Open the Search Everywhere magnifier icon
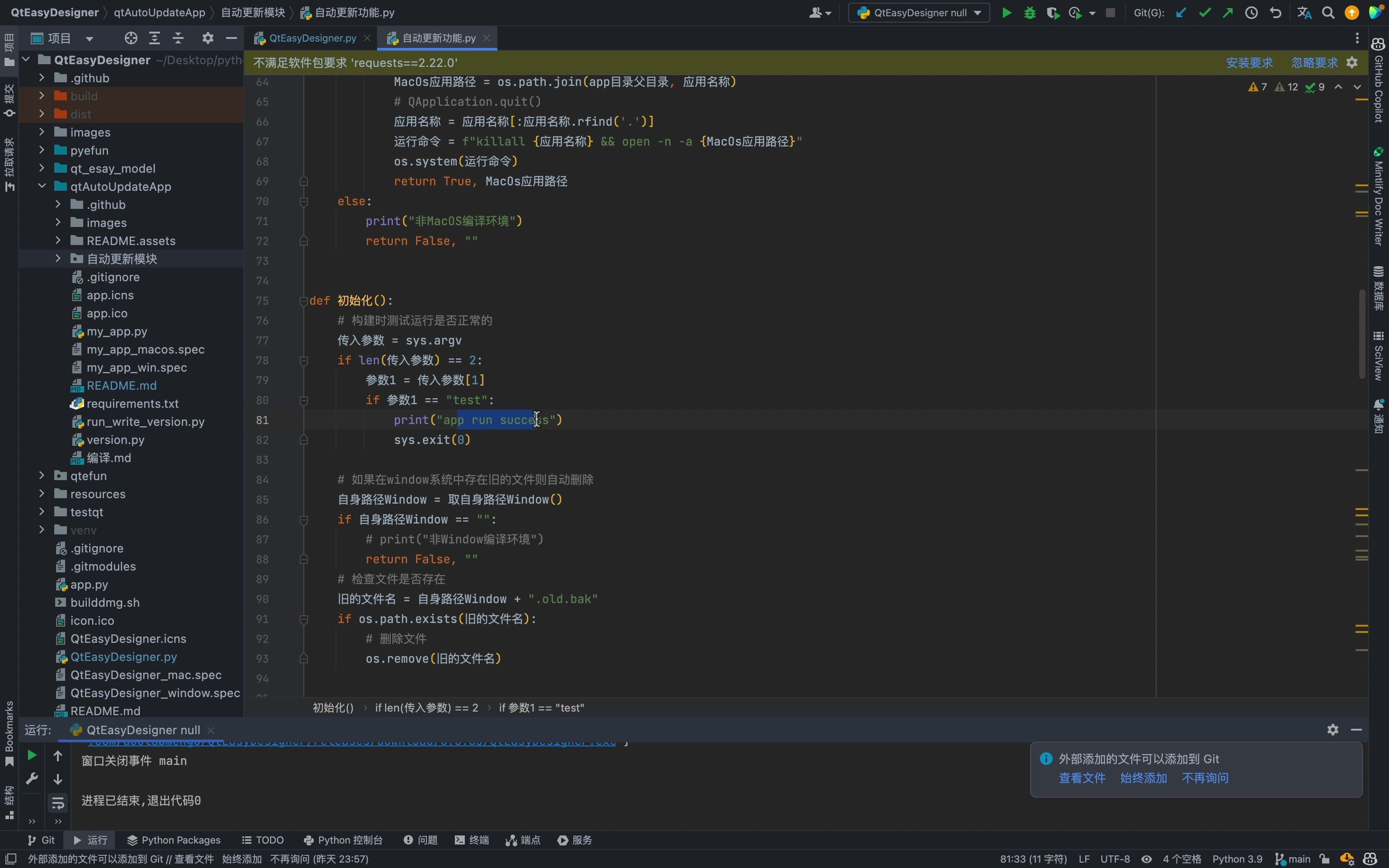1389x868 pixels. [1328, 13]
